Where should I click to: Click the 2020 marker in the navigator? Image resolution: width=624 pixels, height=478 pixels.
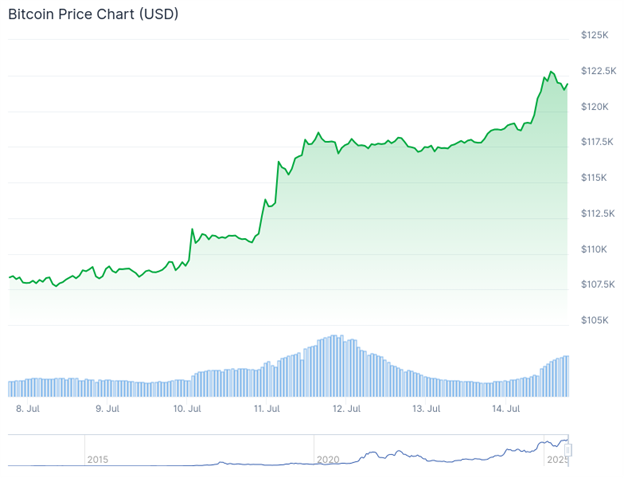pos(327,459)
